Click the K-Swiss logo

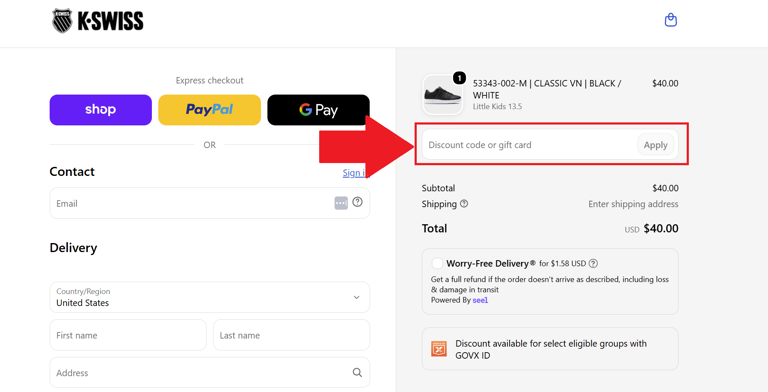coord(98,21)
